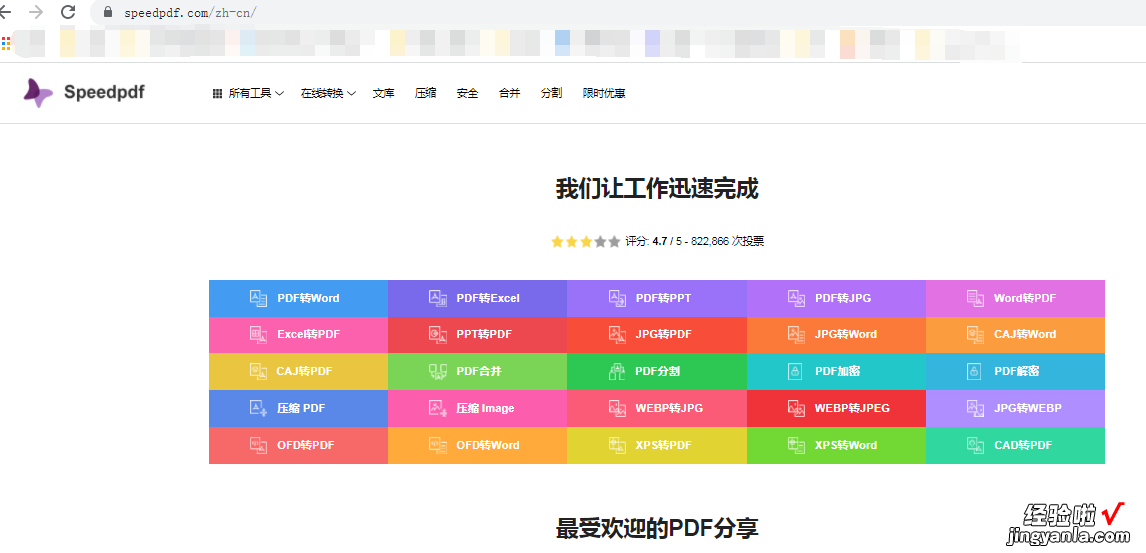Click the 压缩 Image tile icon
This screenshot has width=1146, height=553.
point(438,408)
